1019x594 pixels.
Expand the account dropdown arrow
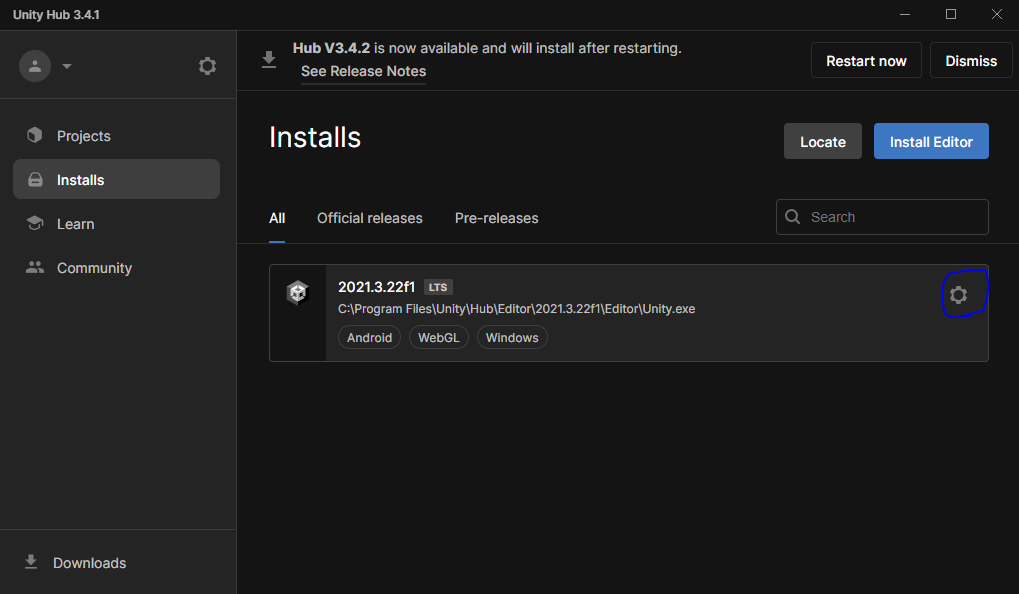coord(67,66)
